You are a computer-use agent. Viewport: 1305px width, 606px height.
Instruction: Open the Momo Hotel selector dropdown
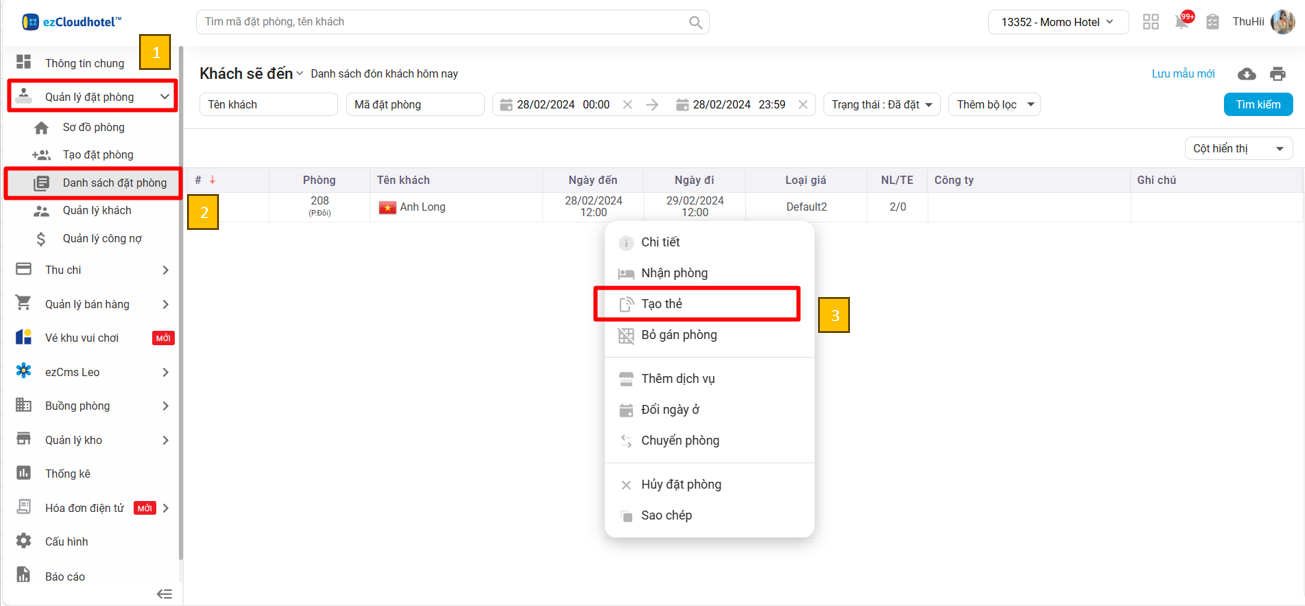[x=1057, y=22]
